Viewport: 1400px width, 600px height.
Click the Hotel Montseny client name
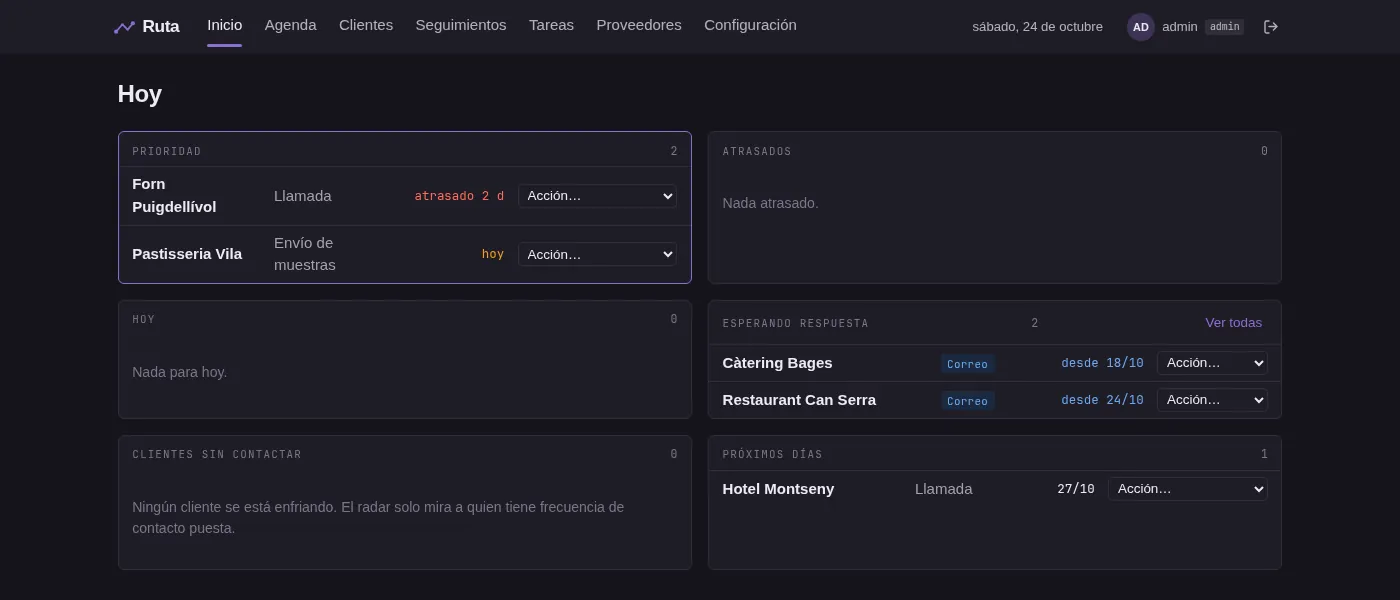(778, 489)
